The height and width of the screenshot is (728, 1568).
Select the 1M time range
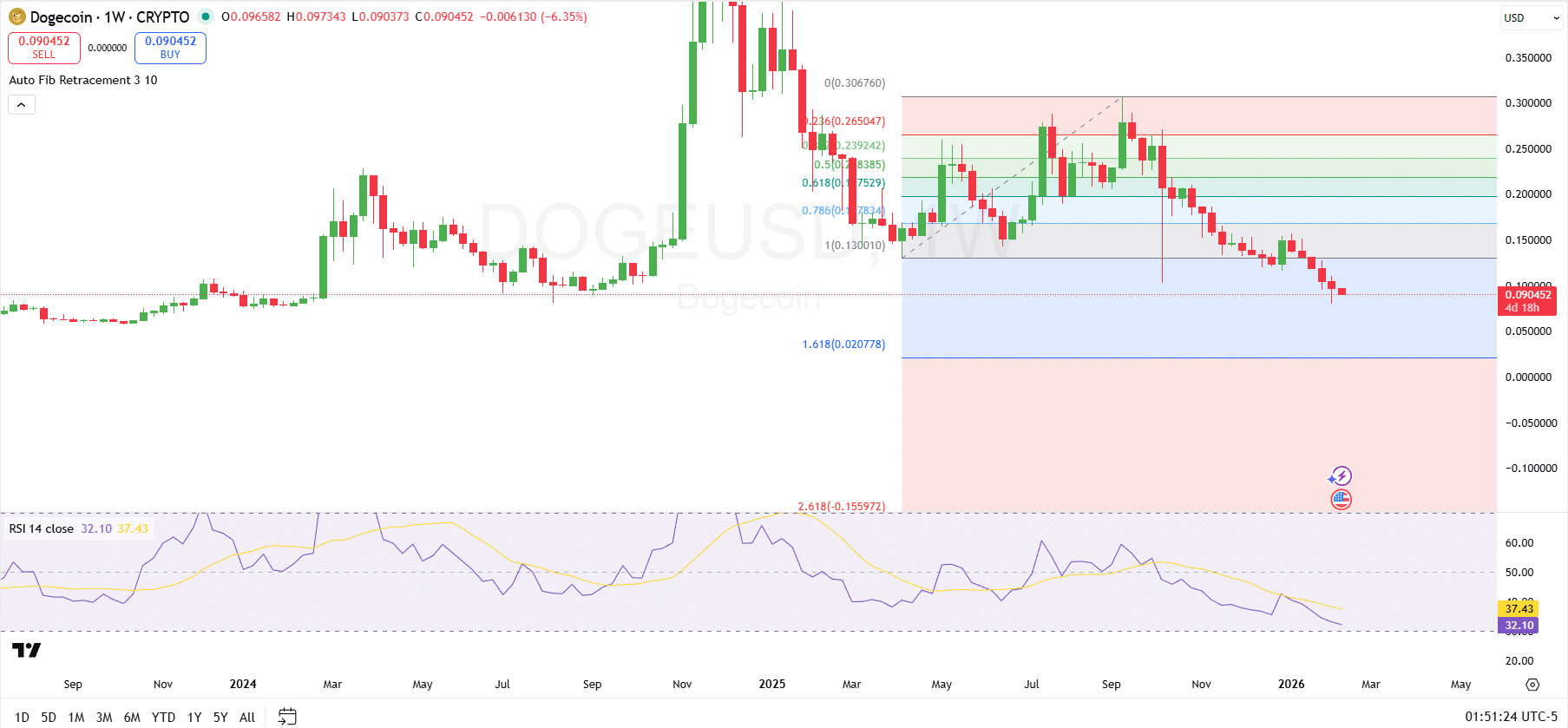pos(76,717)
